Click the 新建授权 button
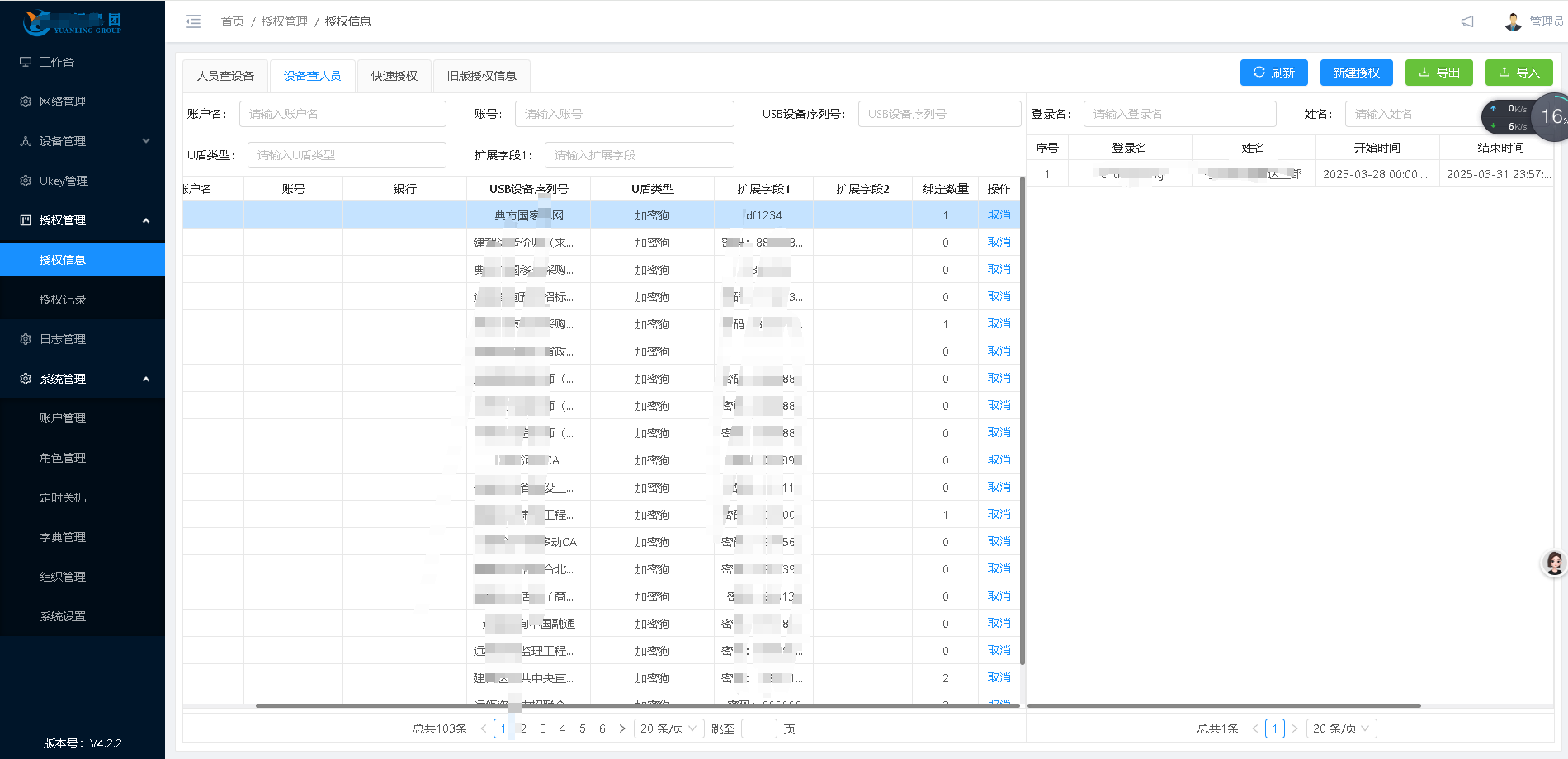 (x=1356, y=73)
